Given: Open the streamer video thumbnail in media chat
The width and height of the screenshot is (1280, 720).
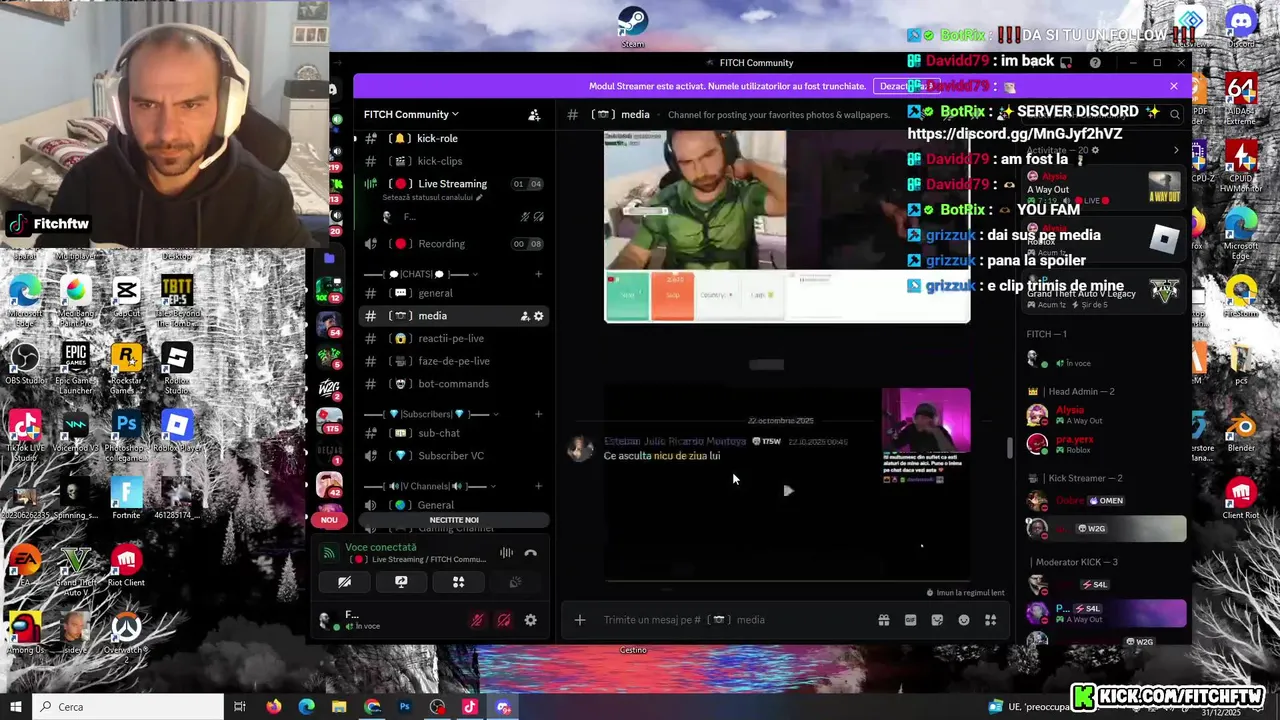Looking at the screenshot, I should click(787, 227).
